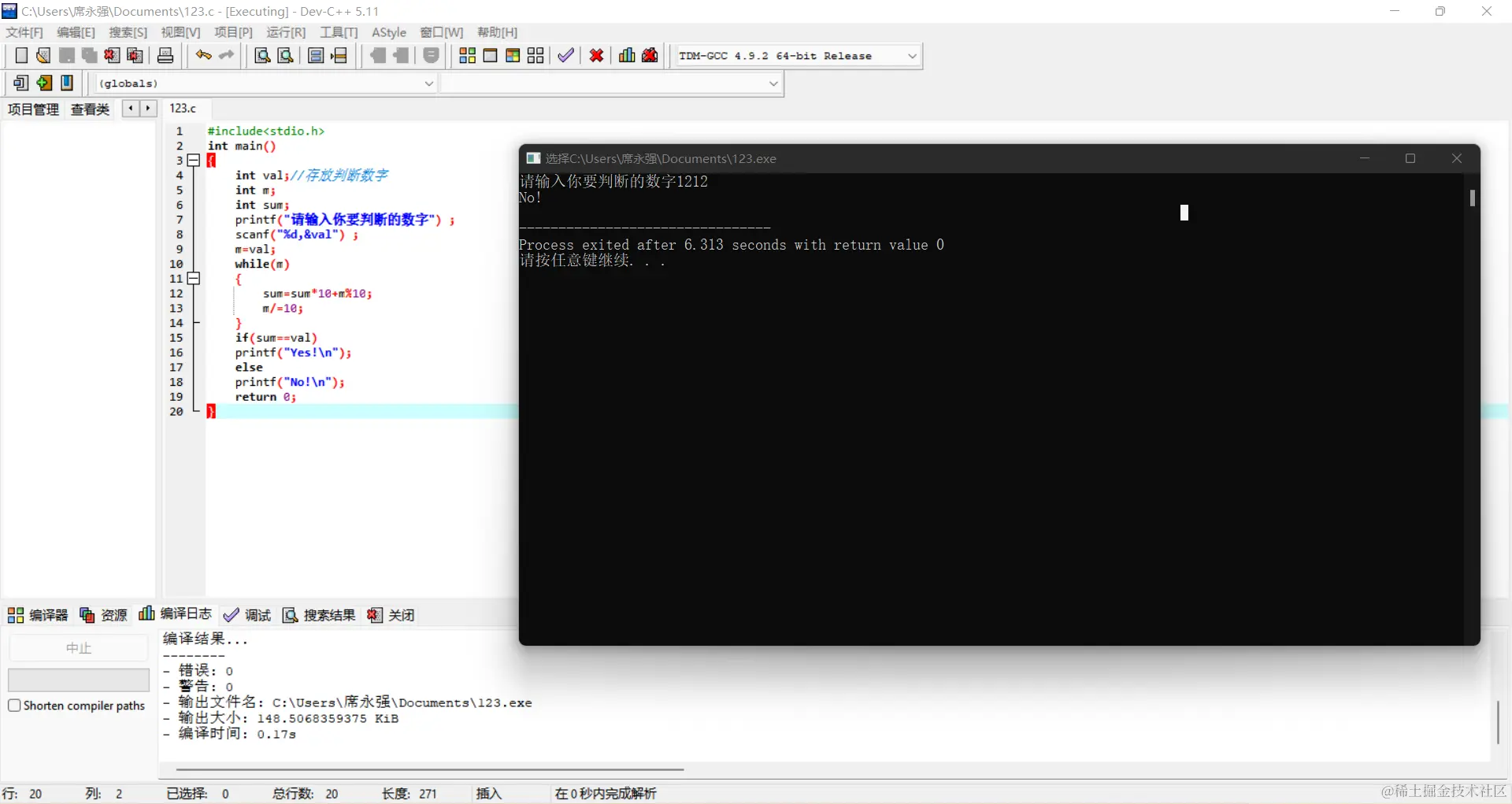Click the Rebuild All toolbar icon
1512x804 pixels.
coord(535,55)
